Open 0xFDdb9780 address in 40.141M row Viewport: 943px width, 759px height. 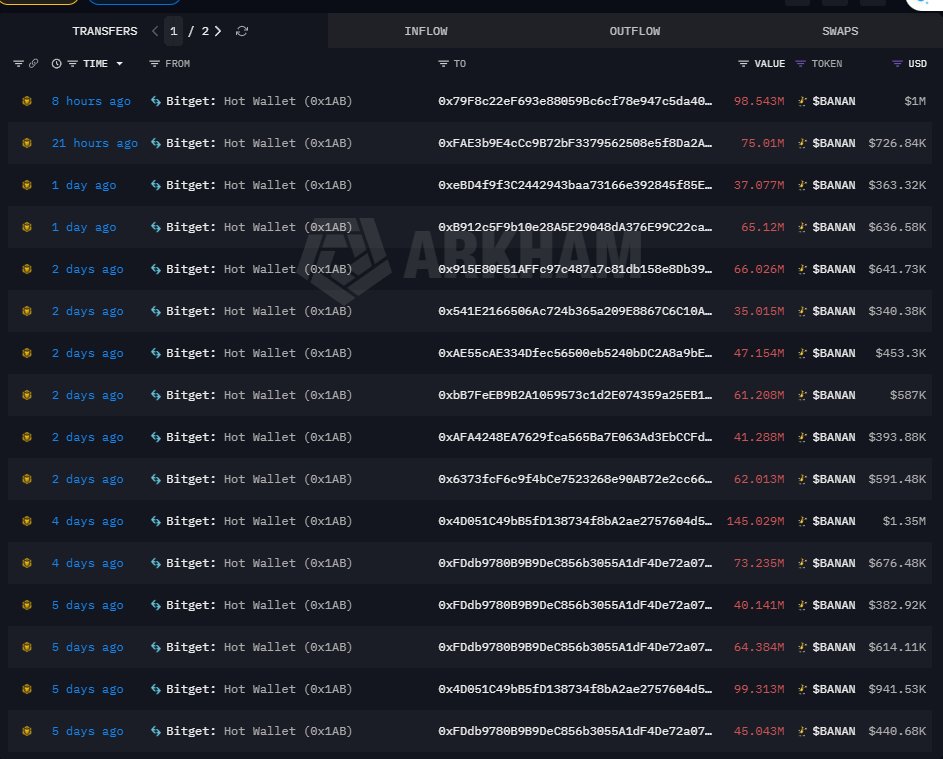coord(575,605)
